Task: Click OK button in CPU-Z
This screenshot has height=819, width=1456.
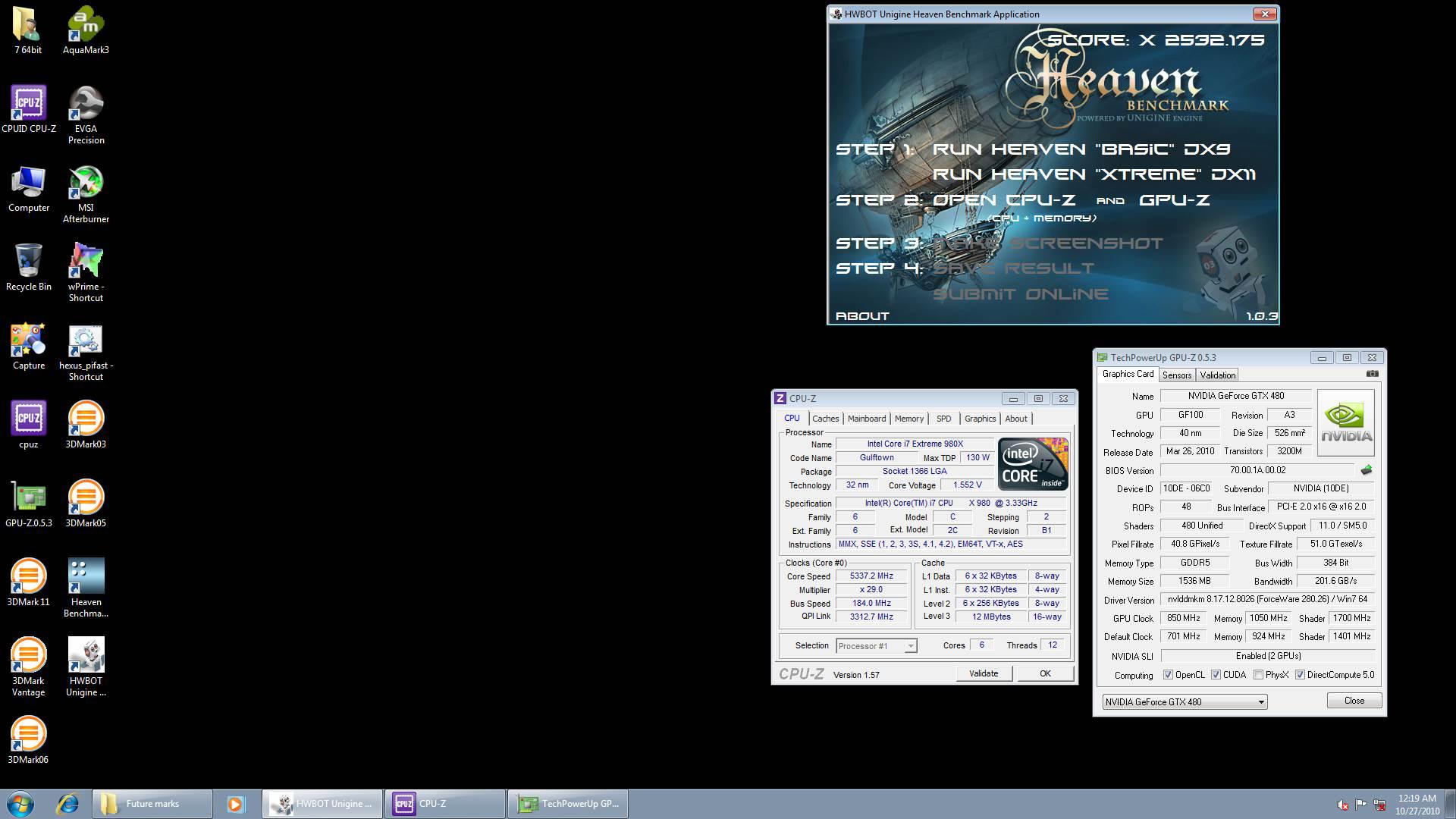Action: pyautogui.click(x=1045, y=673)
